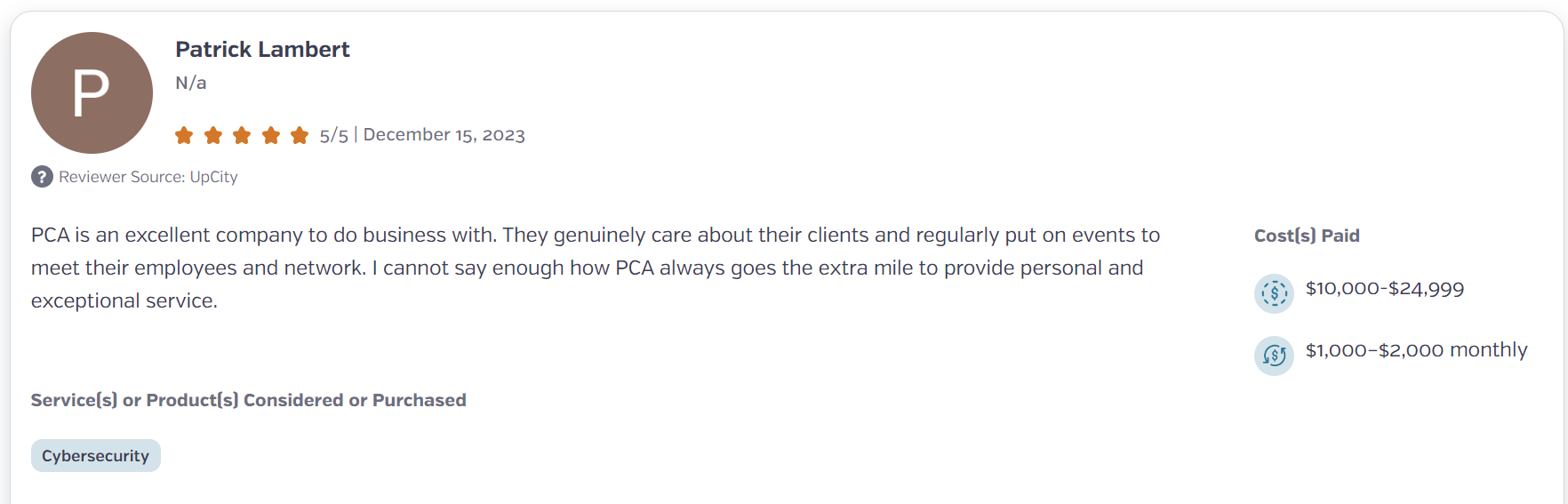Click the Cost(s) Paid heading
The height and width of the screenshot is (504, 1568).
[x=1307, y=236]
